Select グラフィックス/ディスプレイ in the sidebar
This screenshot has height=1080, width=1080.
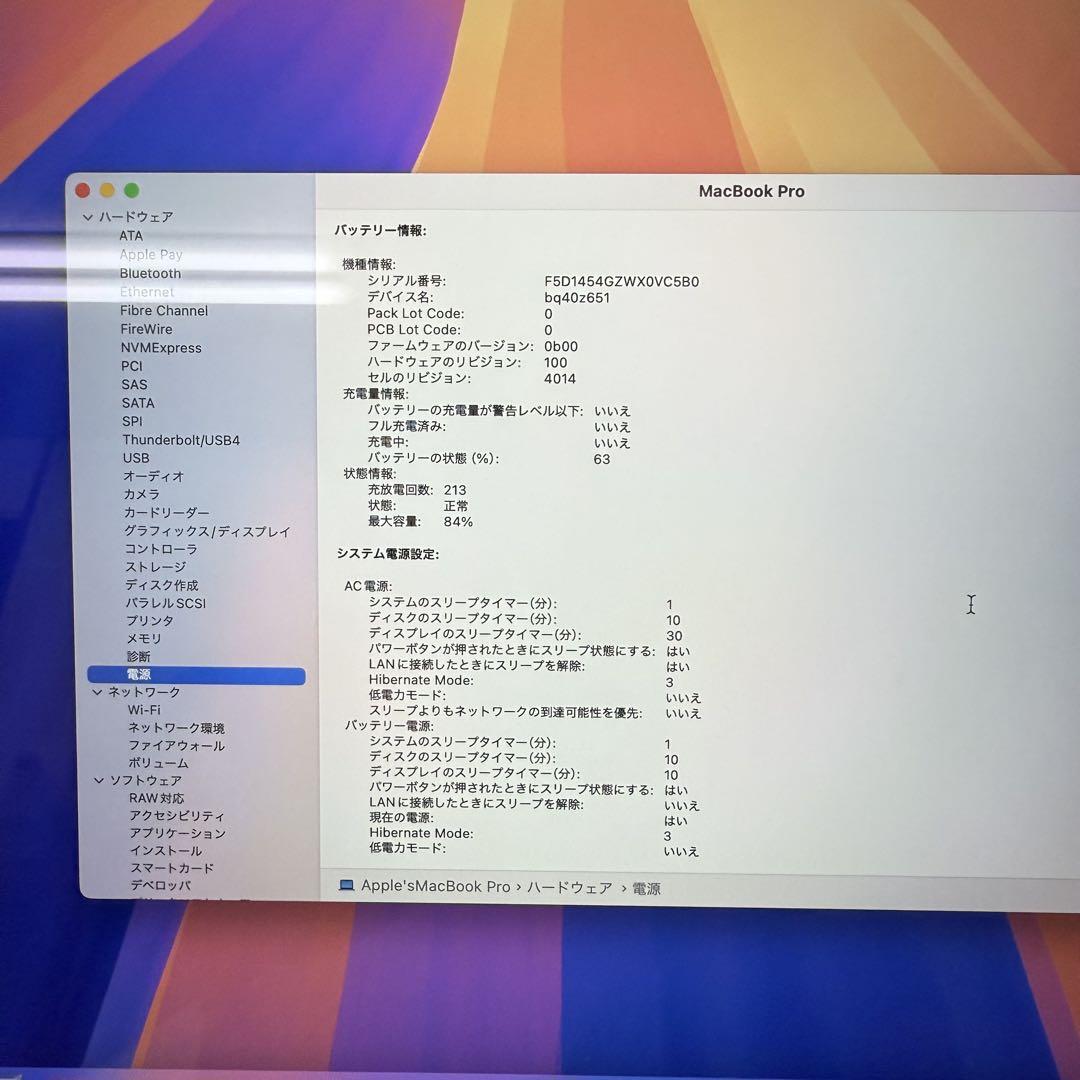tap(207, 531)
